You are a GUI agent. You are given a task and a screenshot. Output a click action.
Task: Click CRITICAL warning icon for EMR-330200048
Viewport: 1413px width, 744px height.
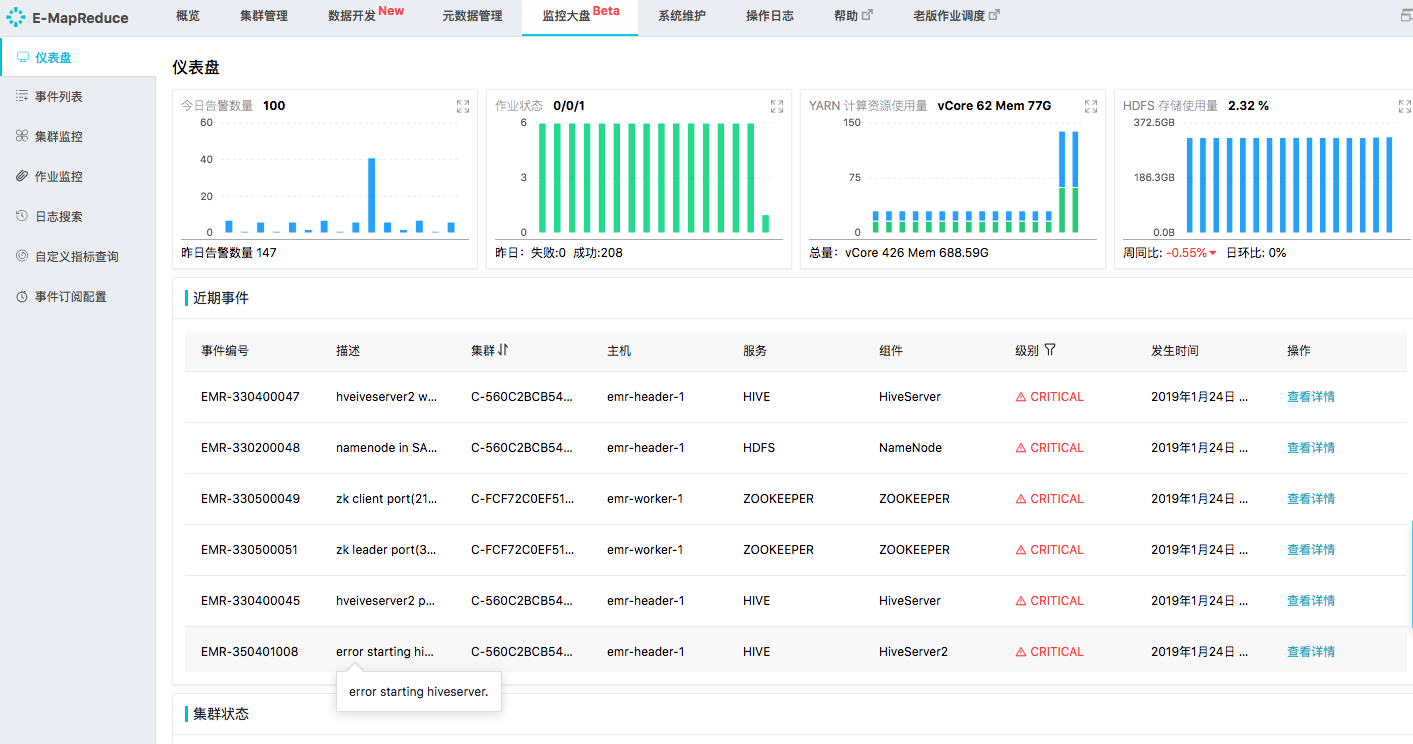[1021, 448]
